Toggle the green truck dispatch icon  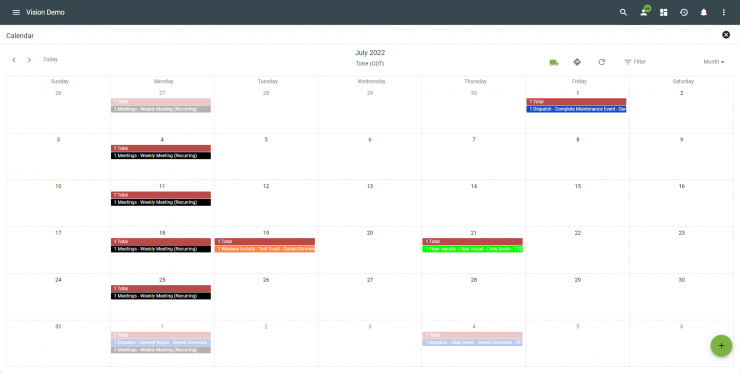point(554,62)
